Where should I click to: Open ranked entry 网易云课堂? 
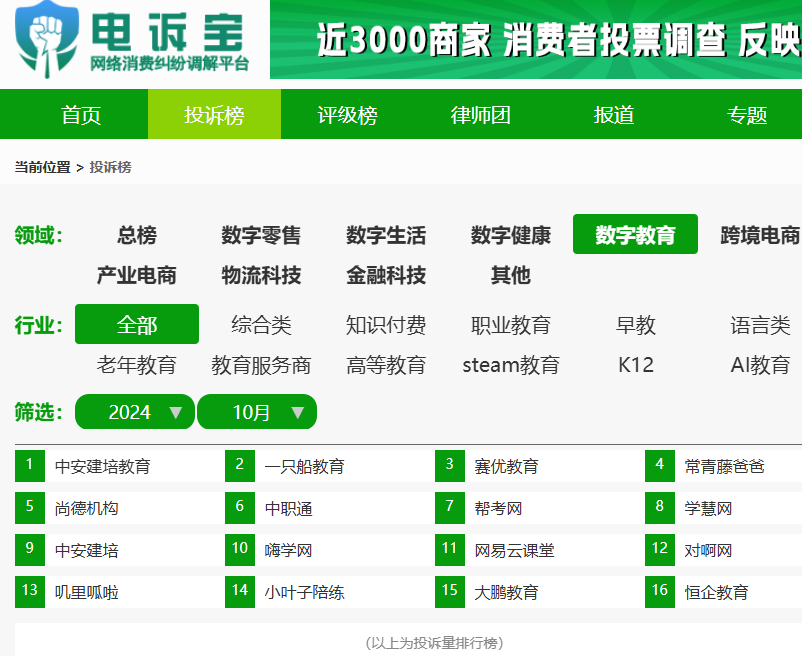click(514, 550)
